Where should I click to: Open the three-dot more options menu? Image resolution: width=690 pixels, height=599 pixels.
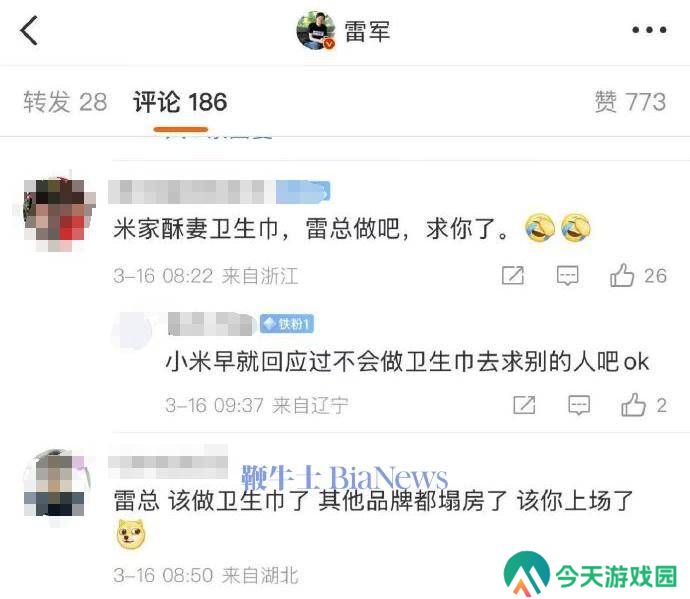[x=649, y=30]
